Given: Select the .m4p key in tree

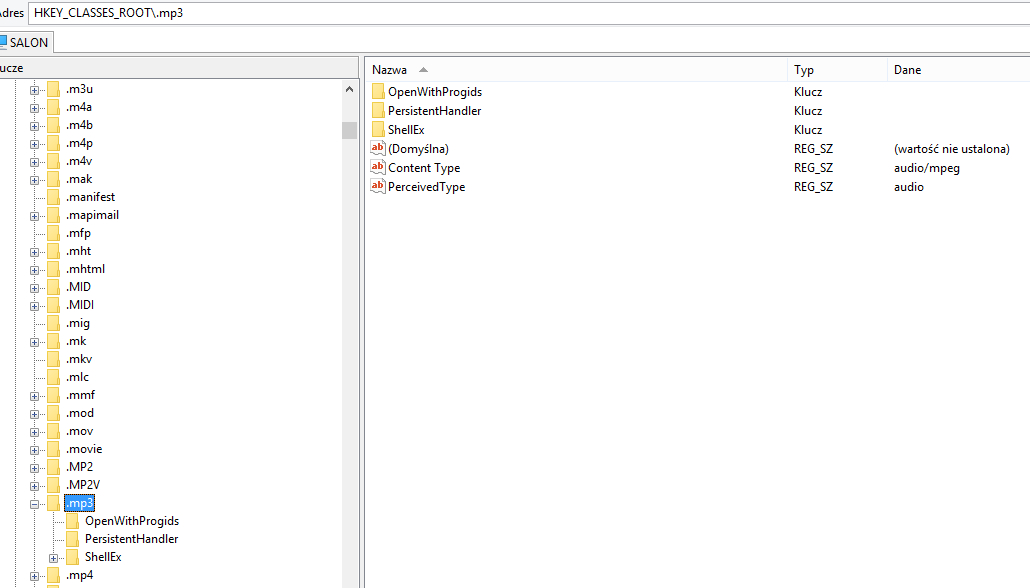Looking at the screenshot, I should [x=79, y=143].
